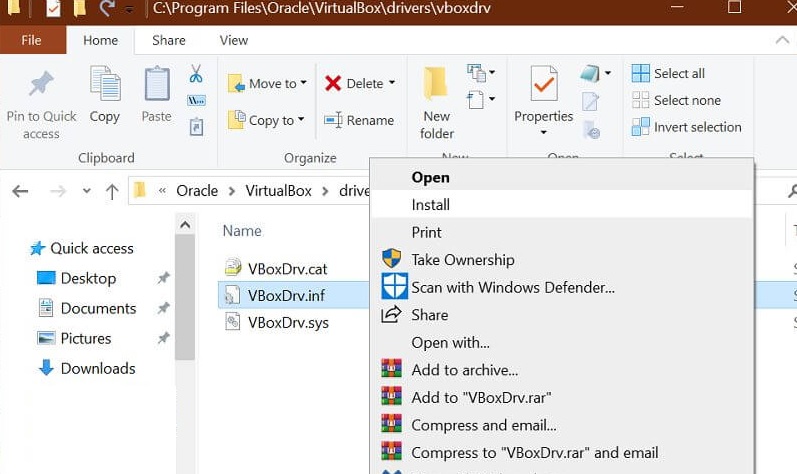Sort files by Name column header
Viewport: 797px width, 474px height.
pos(242,231)
